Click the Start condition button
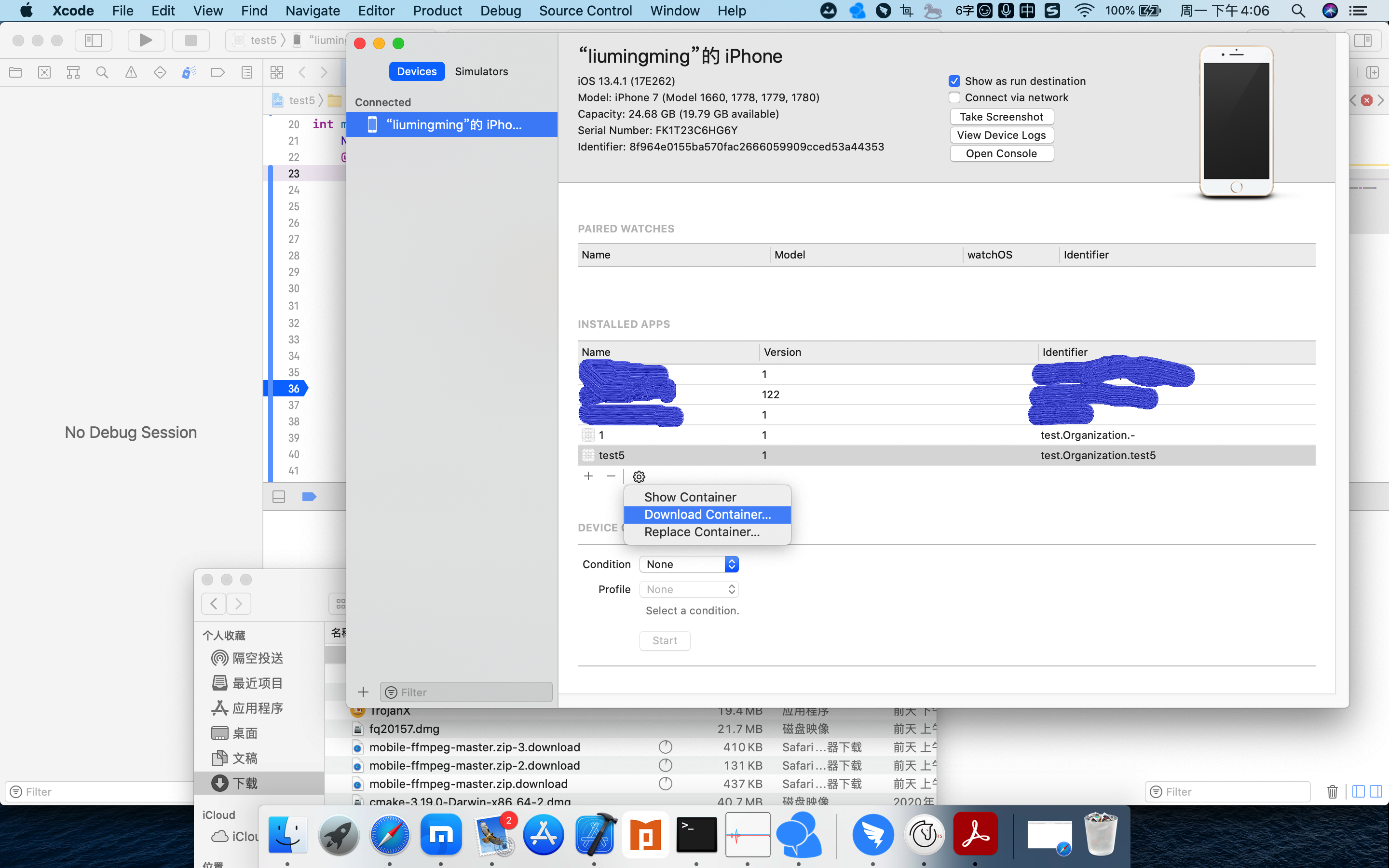Screen dimensions: 1389x868 point(665,641)
